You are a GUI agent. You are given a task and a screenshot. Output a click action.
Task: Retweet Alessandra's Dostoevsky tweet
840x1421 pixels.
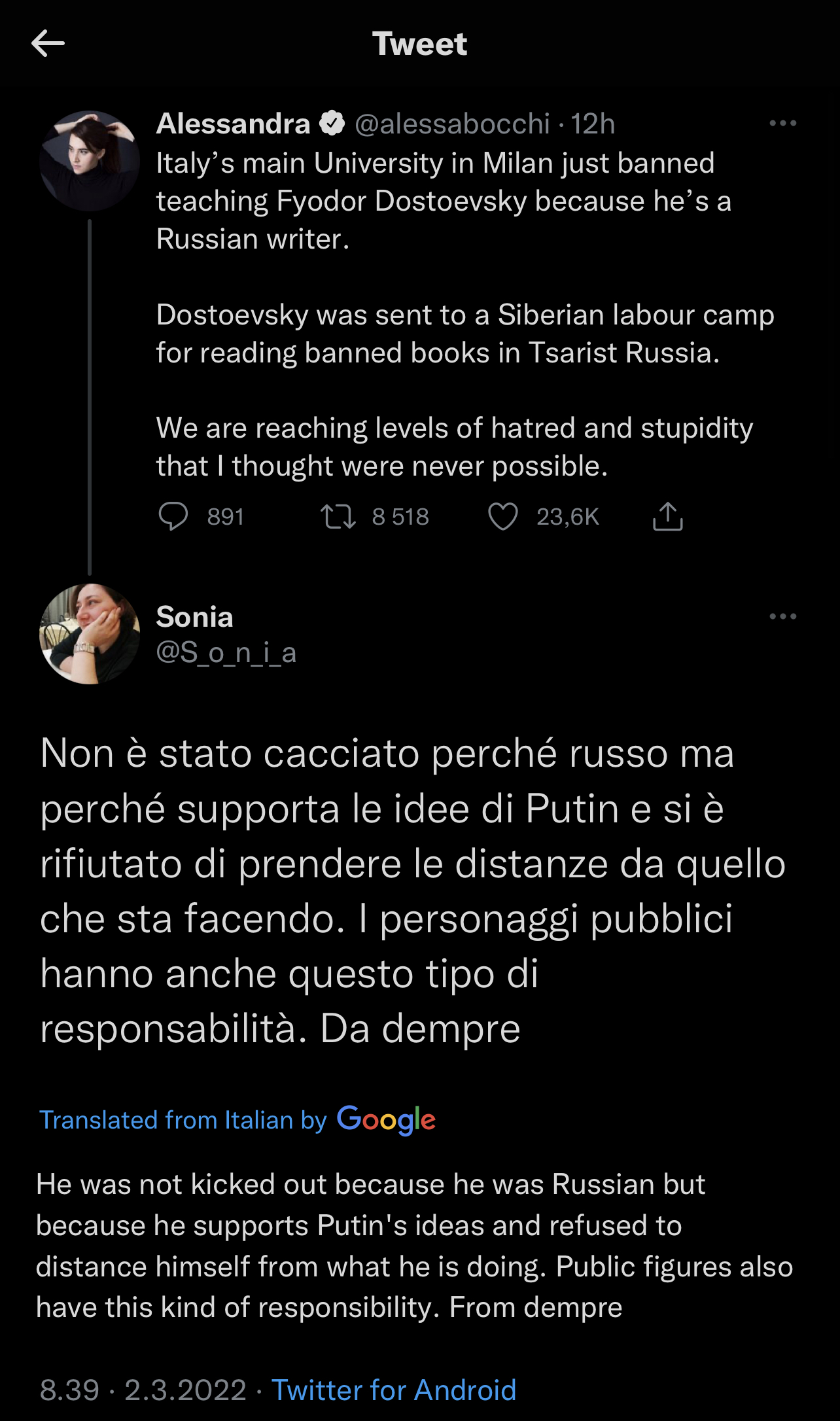[338, 517]
